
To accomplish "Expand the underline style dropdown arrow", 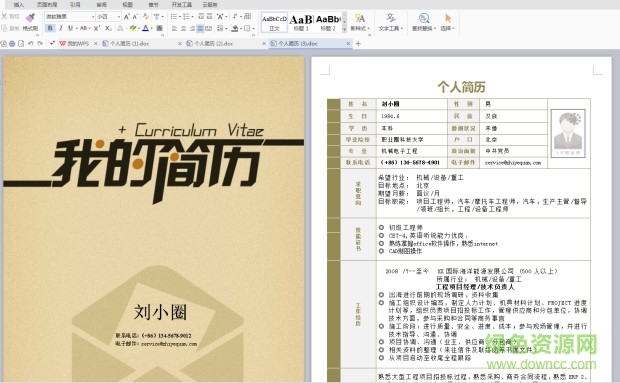I will click(76, 28).
